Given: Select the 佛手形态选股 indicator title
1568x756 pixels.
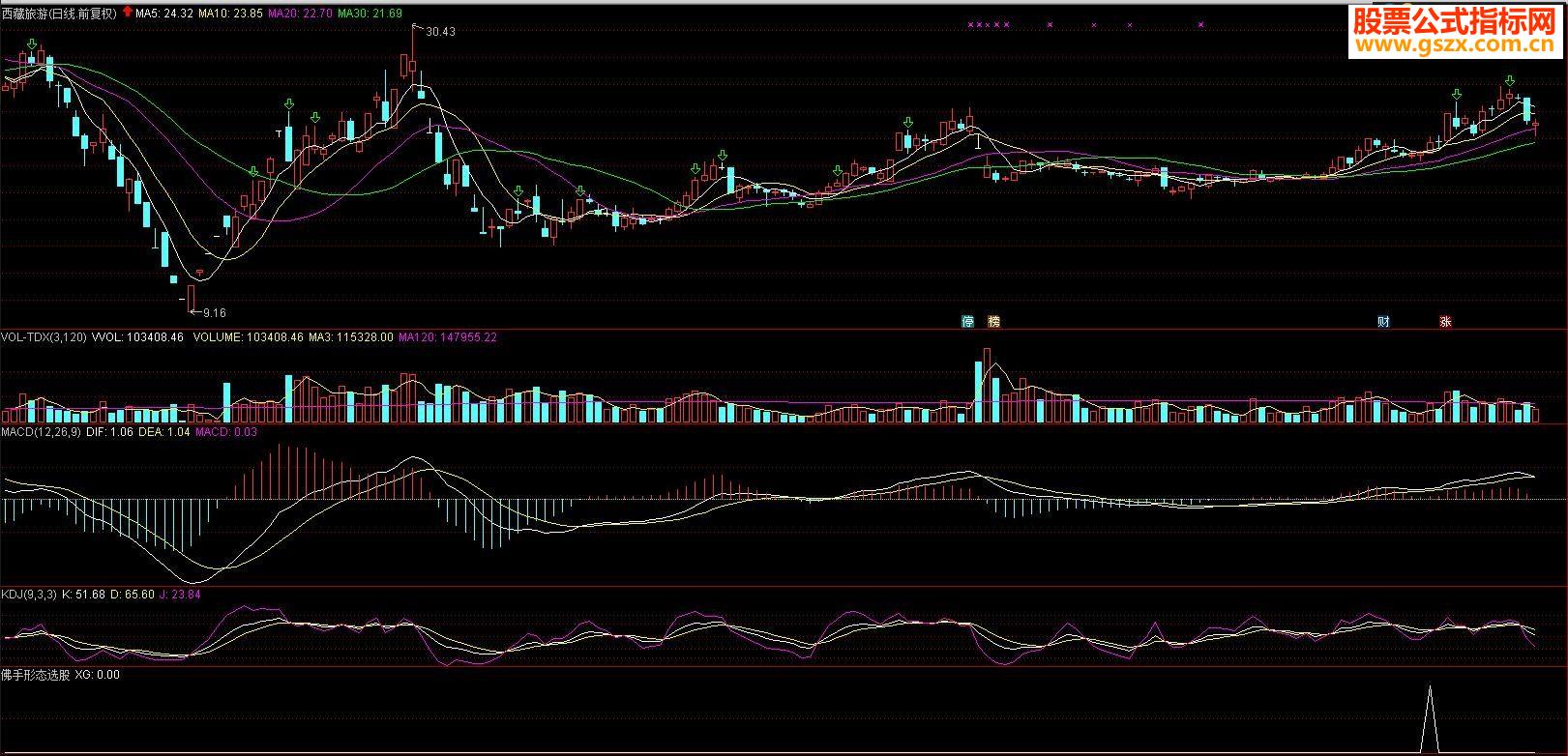Looking at the screenshot, I should 36,675.
